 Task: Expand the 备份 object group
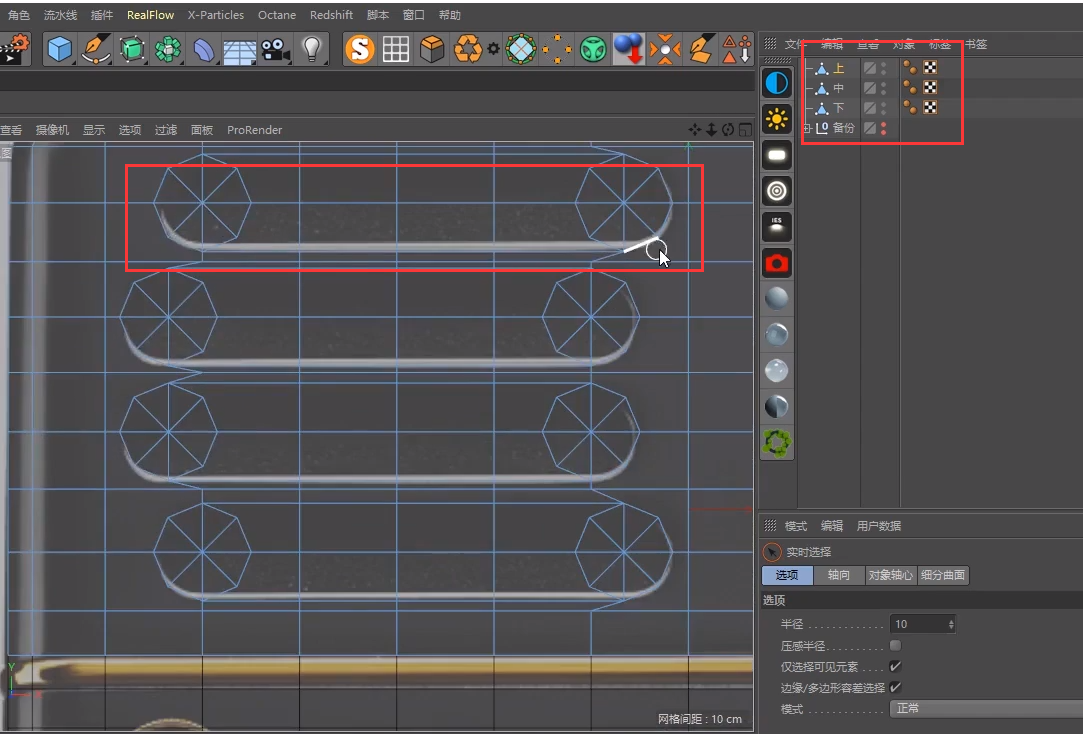point(807,128)
